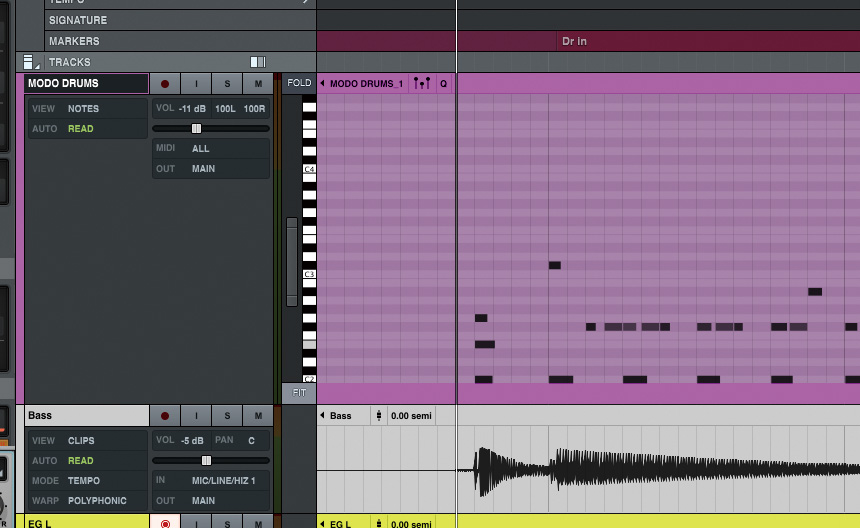860x528 pixels.
Task: Click the FIT button below keyboard
Action: click(299, 393)
